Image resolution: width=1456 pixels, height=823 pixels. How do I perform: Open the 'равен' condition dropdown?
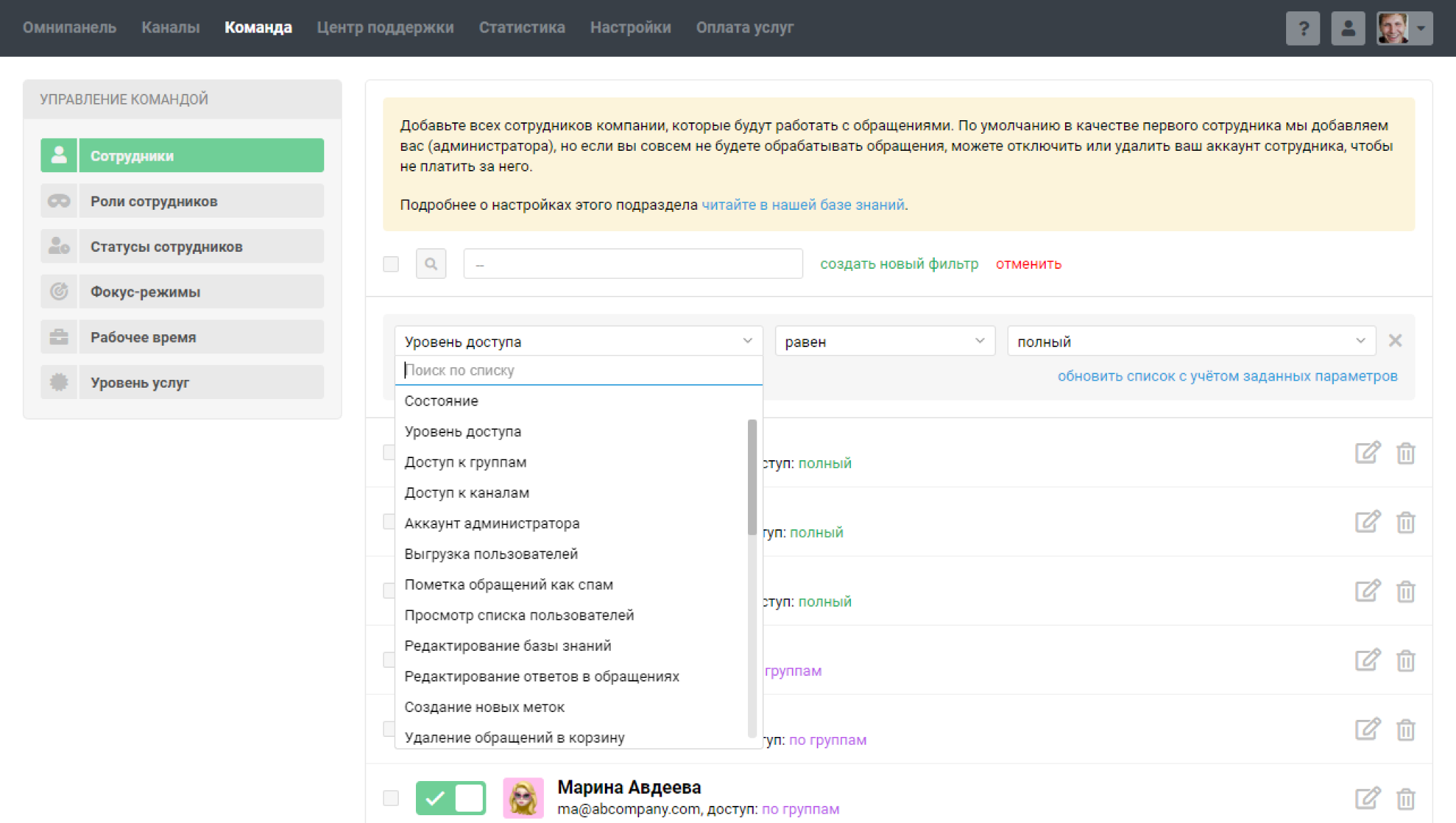(x=884, y=341)
